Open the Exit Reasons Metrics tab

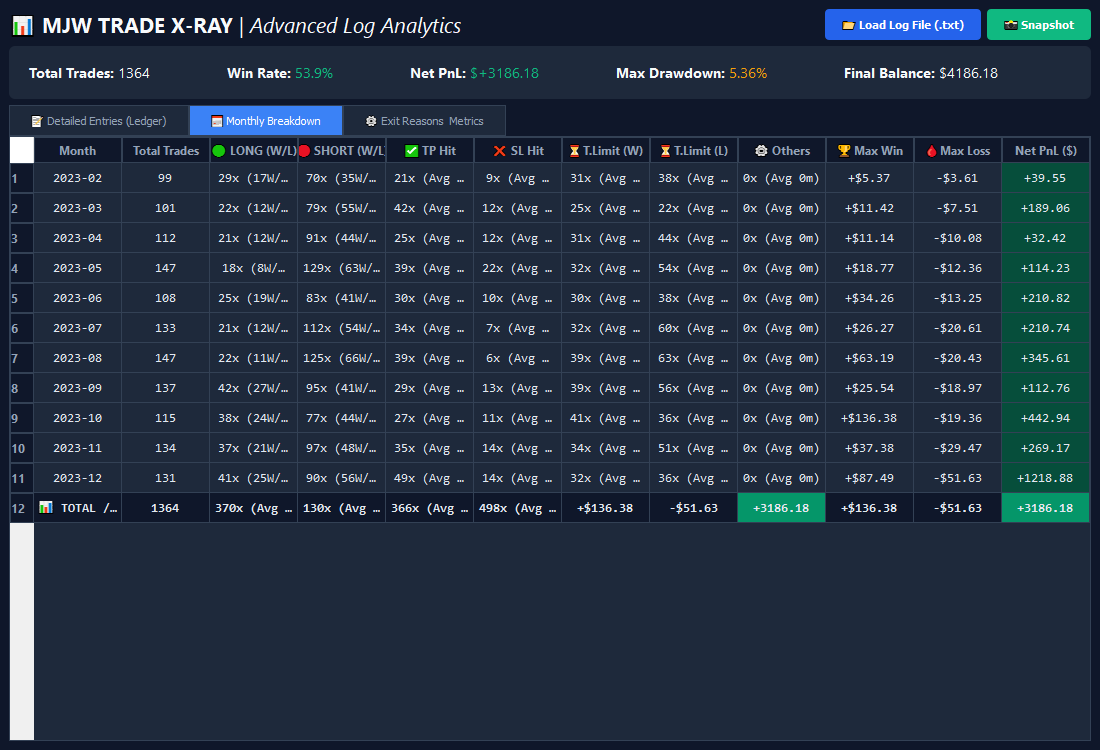424,121
